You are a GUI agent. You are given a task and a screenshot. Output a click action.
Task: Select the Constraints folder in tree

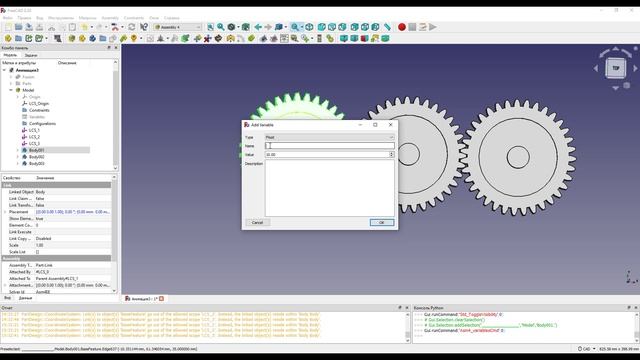pyautogui.click(x=39, y=110)
